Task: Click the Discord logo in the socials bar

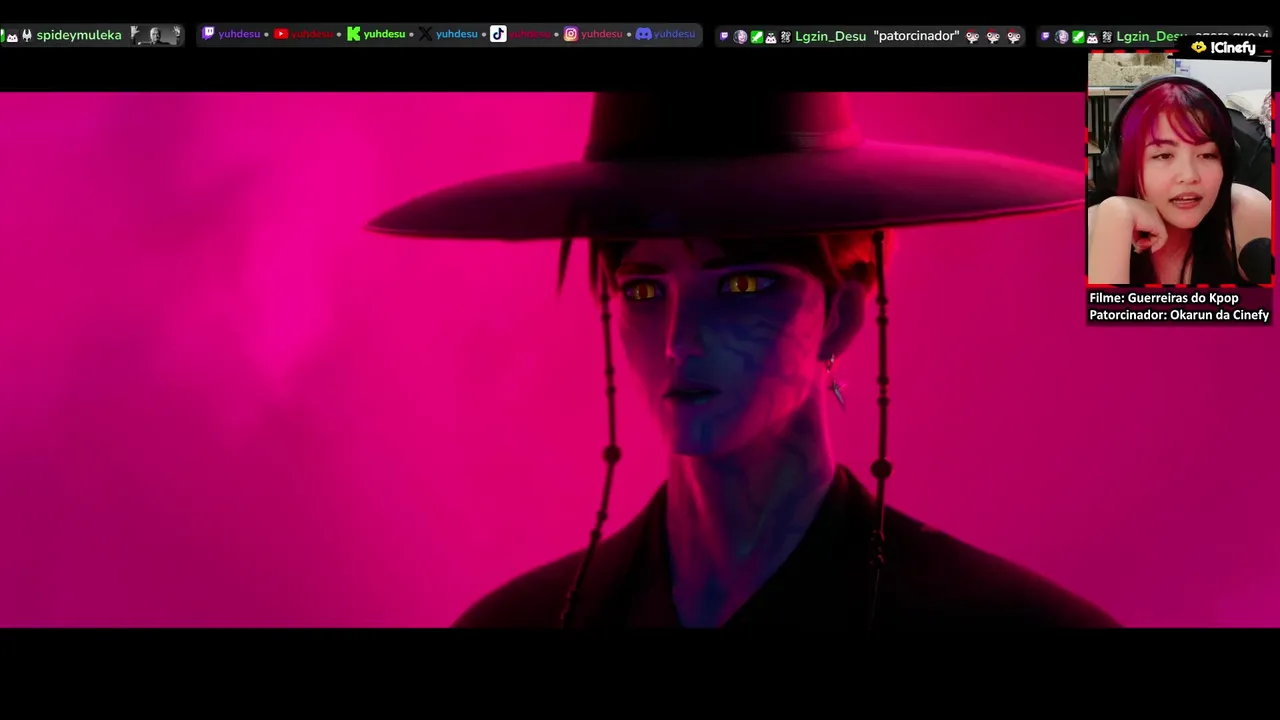Action: [x=643, y=34]
